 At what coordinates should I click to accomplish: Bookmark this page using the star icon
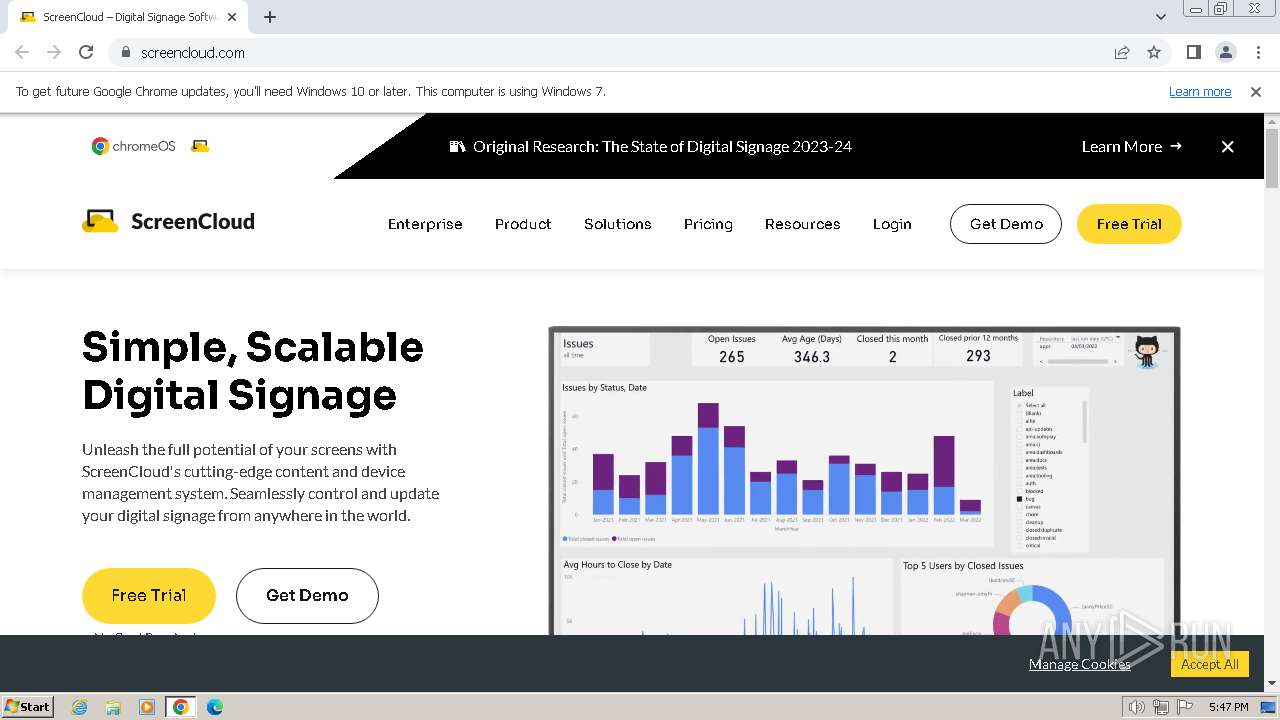coord(1154,52)
